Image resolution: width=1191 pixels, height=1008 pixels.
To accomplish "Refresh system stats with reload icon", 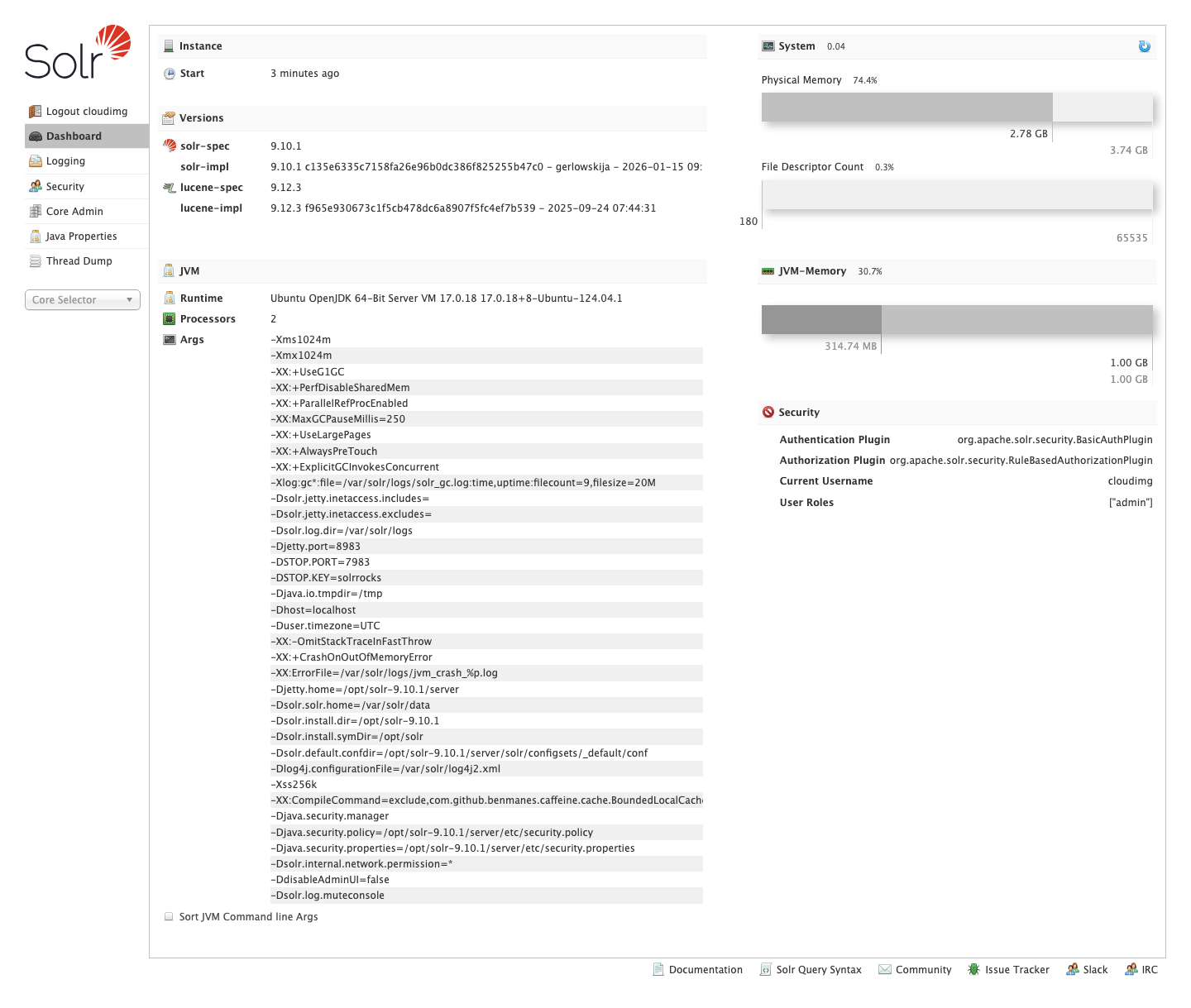I will coord(1145,46).
